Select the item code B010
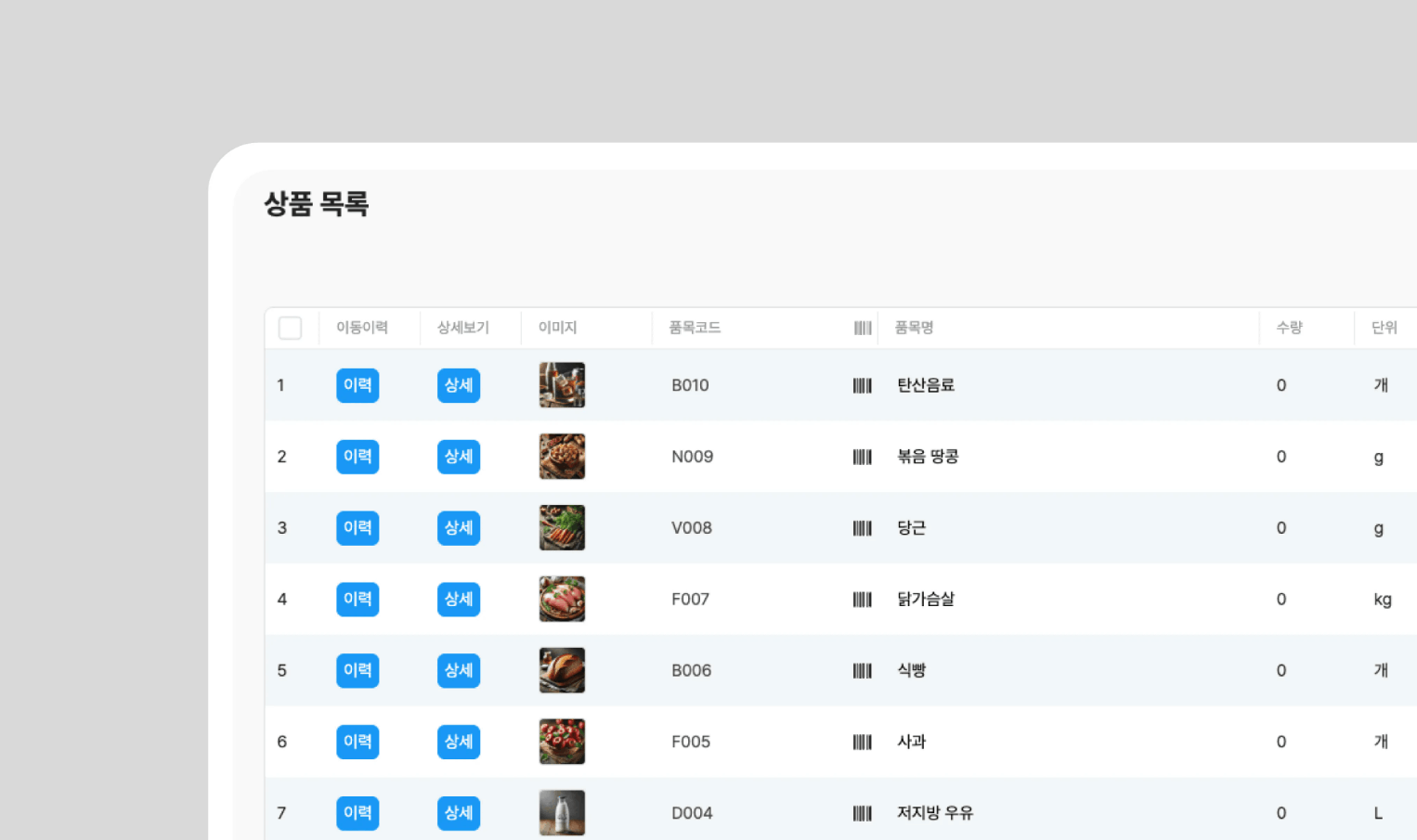Viewport: 1417px width, 840px height. (690, 385)
